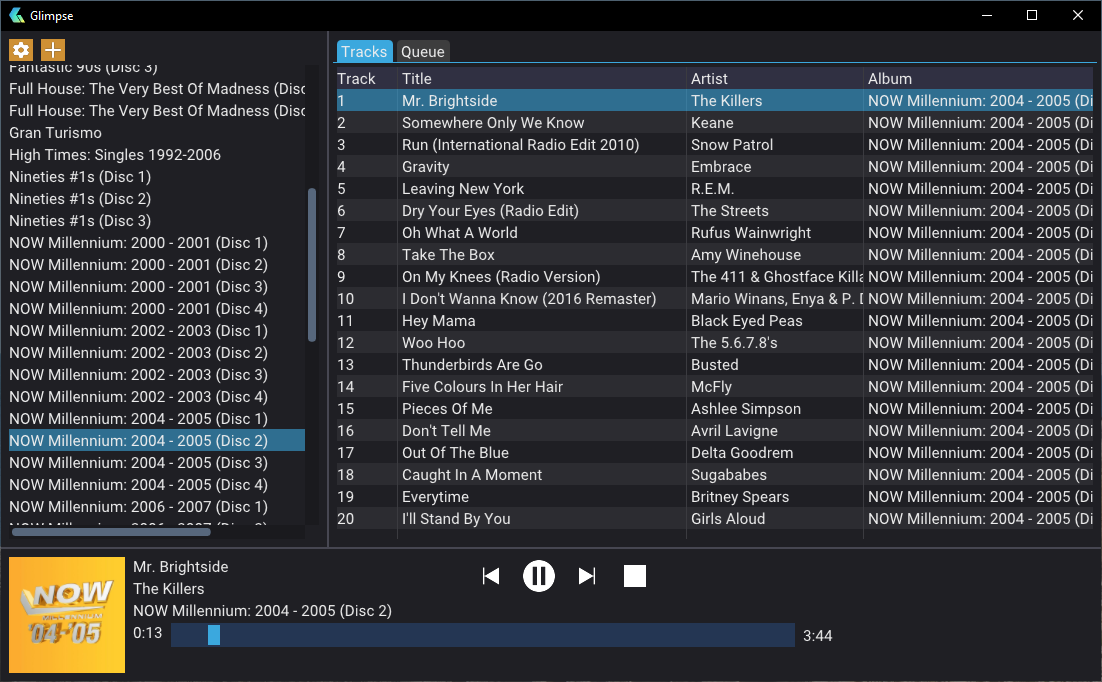This screenshot has width=1102, height=682.
Task: Select NOW Millennium: 2004 - 2005 (Disc 4)
Action: 157,485
